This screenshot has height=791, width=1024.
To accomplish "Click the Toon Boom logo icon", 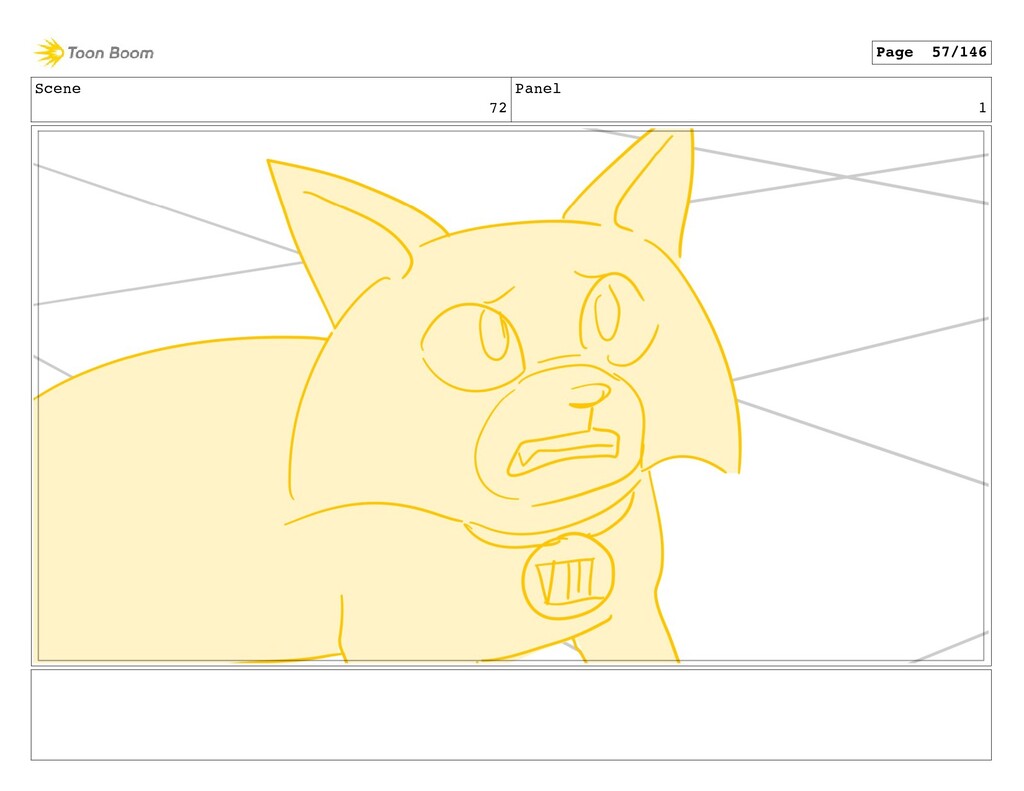I will (x=49, y=52).
